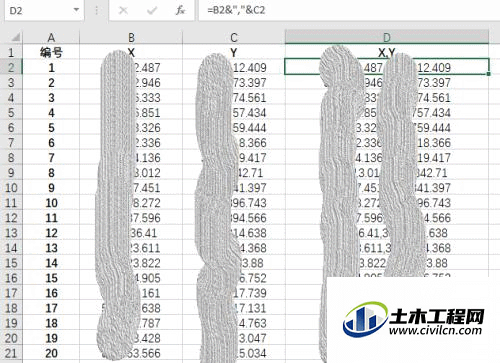Click column B cell ending in 7.451
The image size is (500, 363).
(131, 188)
